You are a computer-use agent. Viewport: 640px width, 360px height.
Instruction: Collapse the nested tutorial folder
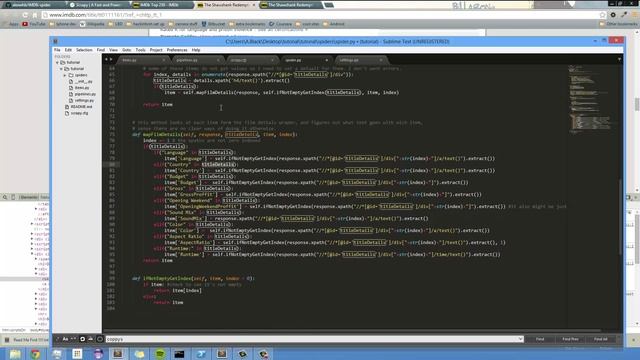pos(61,69)
